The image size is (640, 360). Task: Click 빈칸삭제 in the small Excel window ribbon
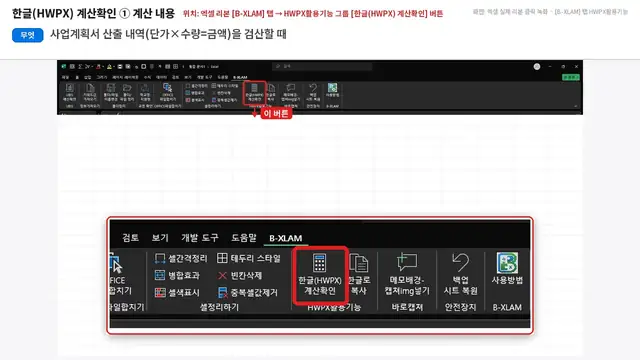coord(221,93)
